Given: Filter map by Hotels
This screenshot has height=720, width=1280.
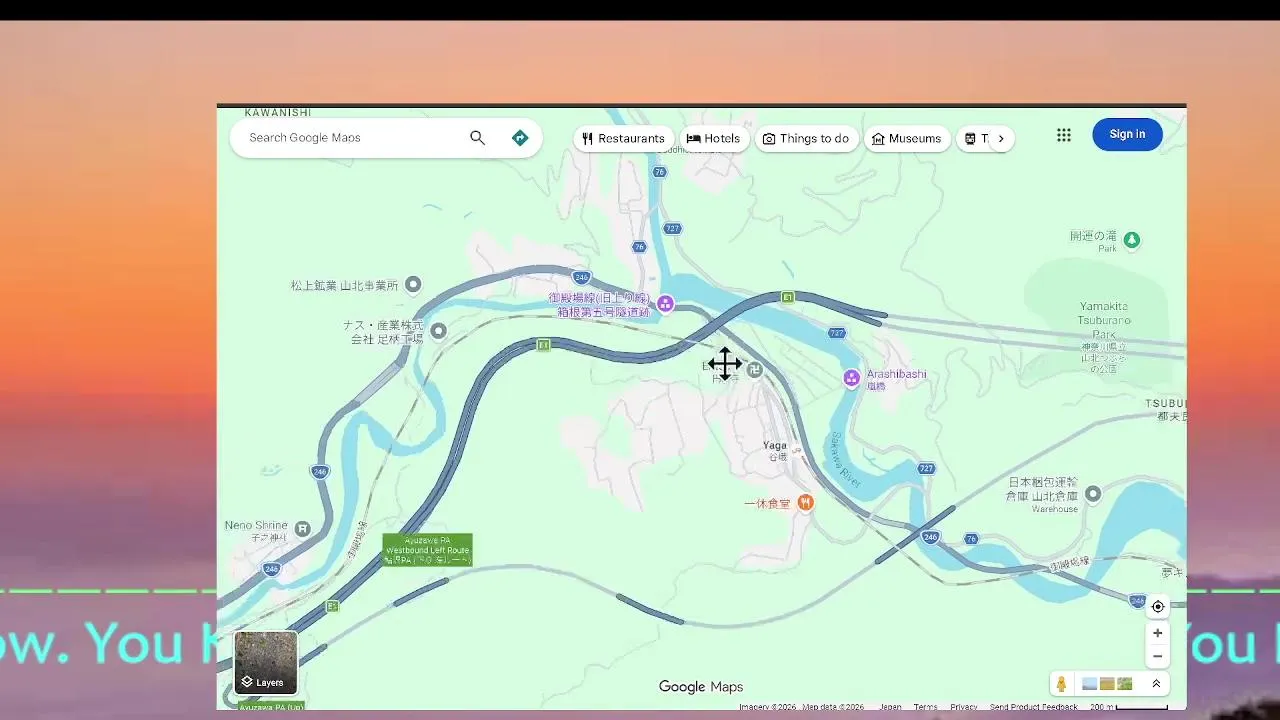Looking at the screenshot, I should tap(714, 139).
